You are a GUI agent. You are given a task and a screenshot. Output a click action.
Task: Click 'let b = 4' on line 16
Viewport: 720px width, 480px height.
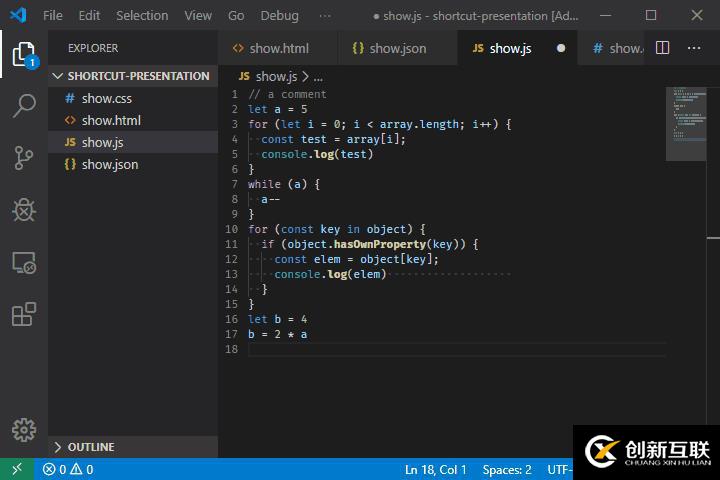[x=277, y=319]
